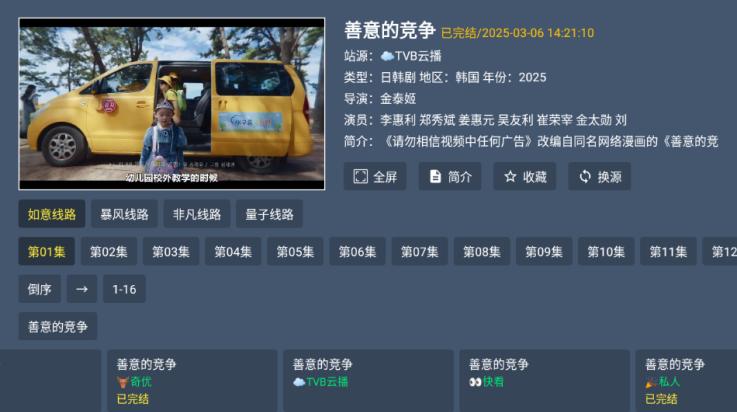Click the 善意的竞争 search tag
The image size is (737, 412).
[57, 326]
